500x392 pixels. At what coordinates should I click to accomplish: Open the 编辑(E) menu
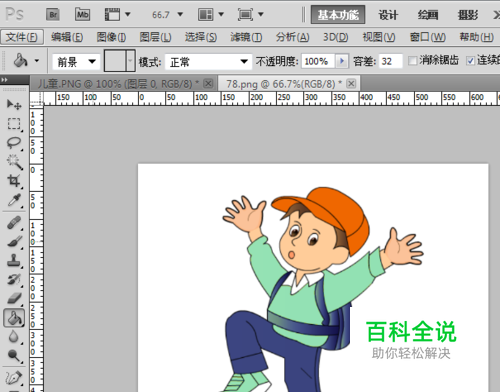click(67, 37)
